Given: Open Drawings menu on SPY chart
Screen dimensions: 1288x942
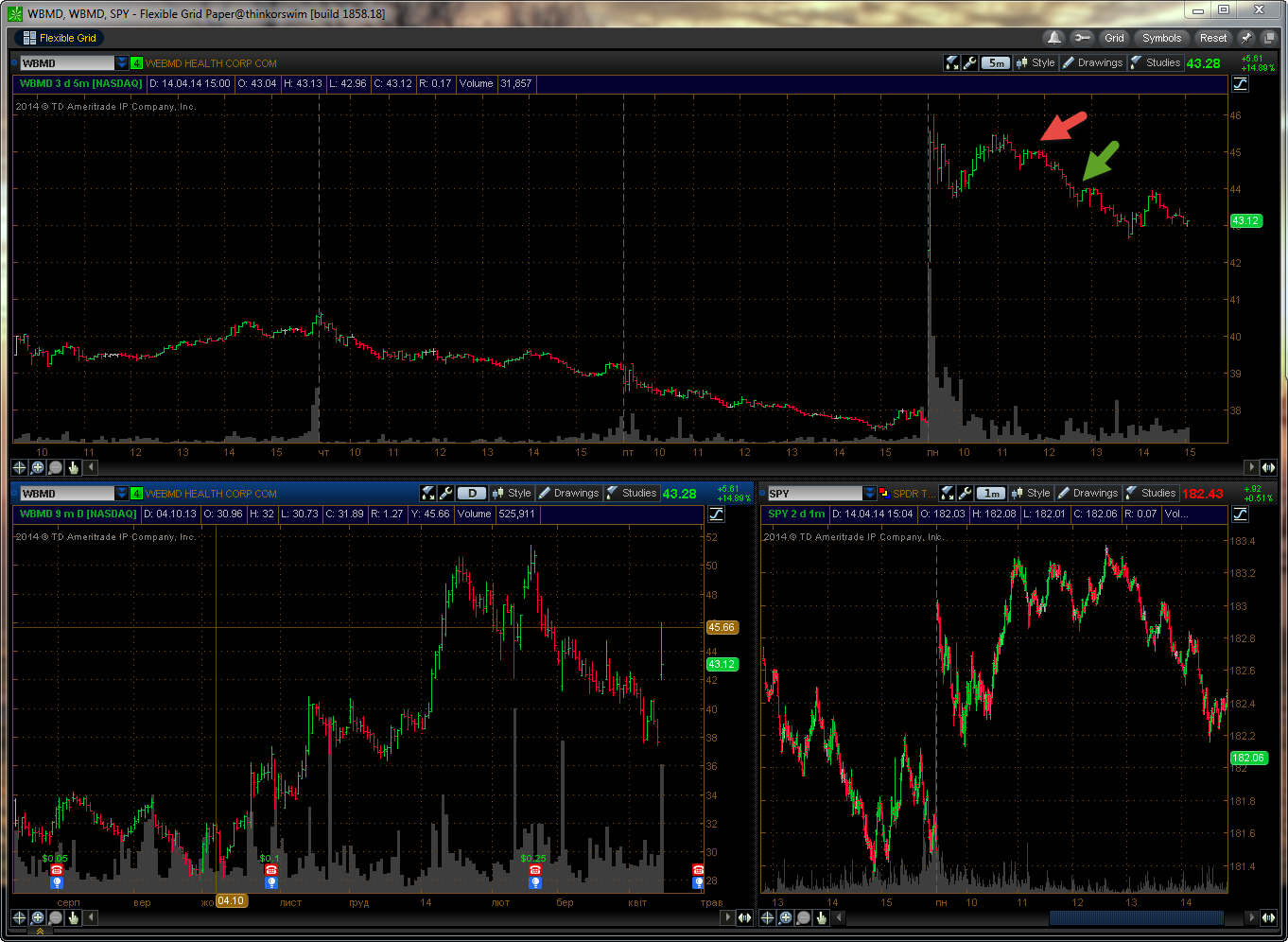Looking at the screenshot, I should 1088,493.
